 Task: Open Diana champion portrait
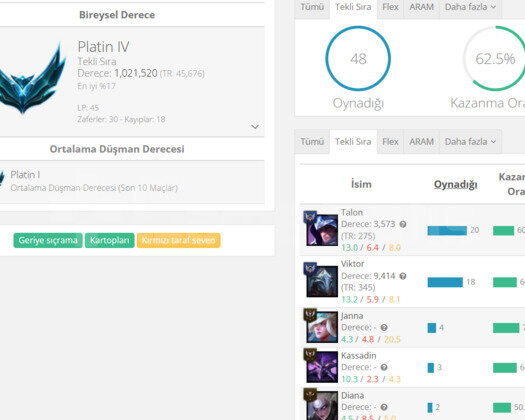pos(322,405)
